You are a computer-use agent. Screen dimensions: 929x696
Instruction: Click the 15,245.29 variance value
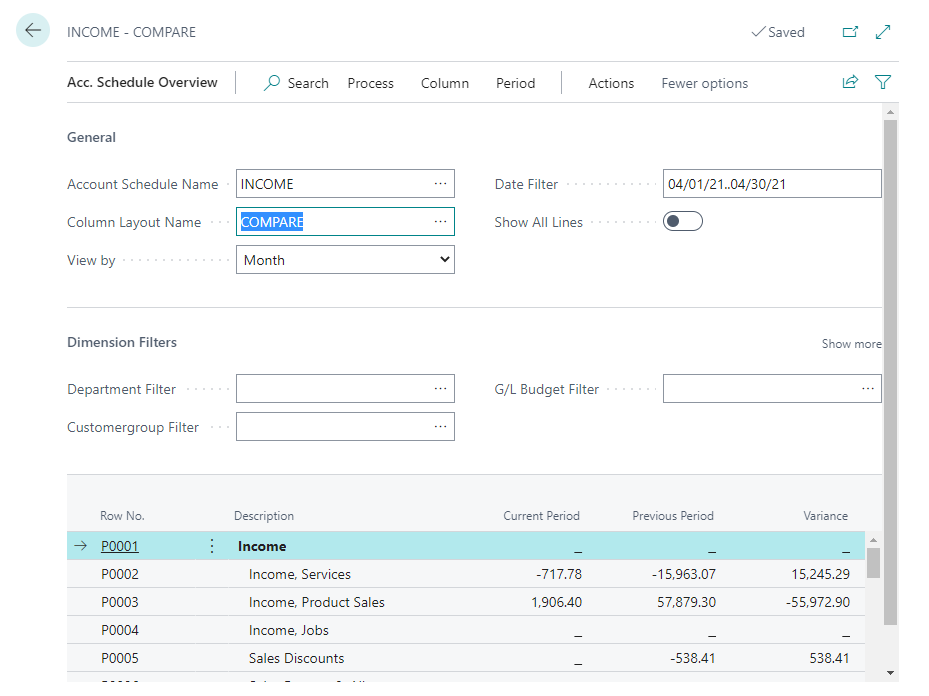pos(821,574)
